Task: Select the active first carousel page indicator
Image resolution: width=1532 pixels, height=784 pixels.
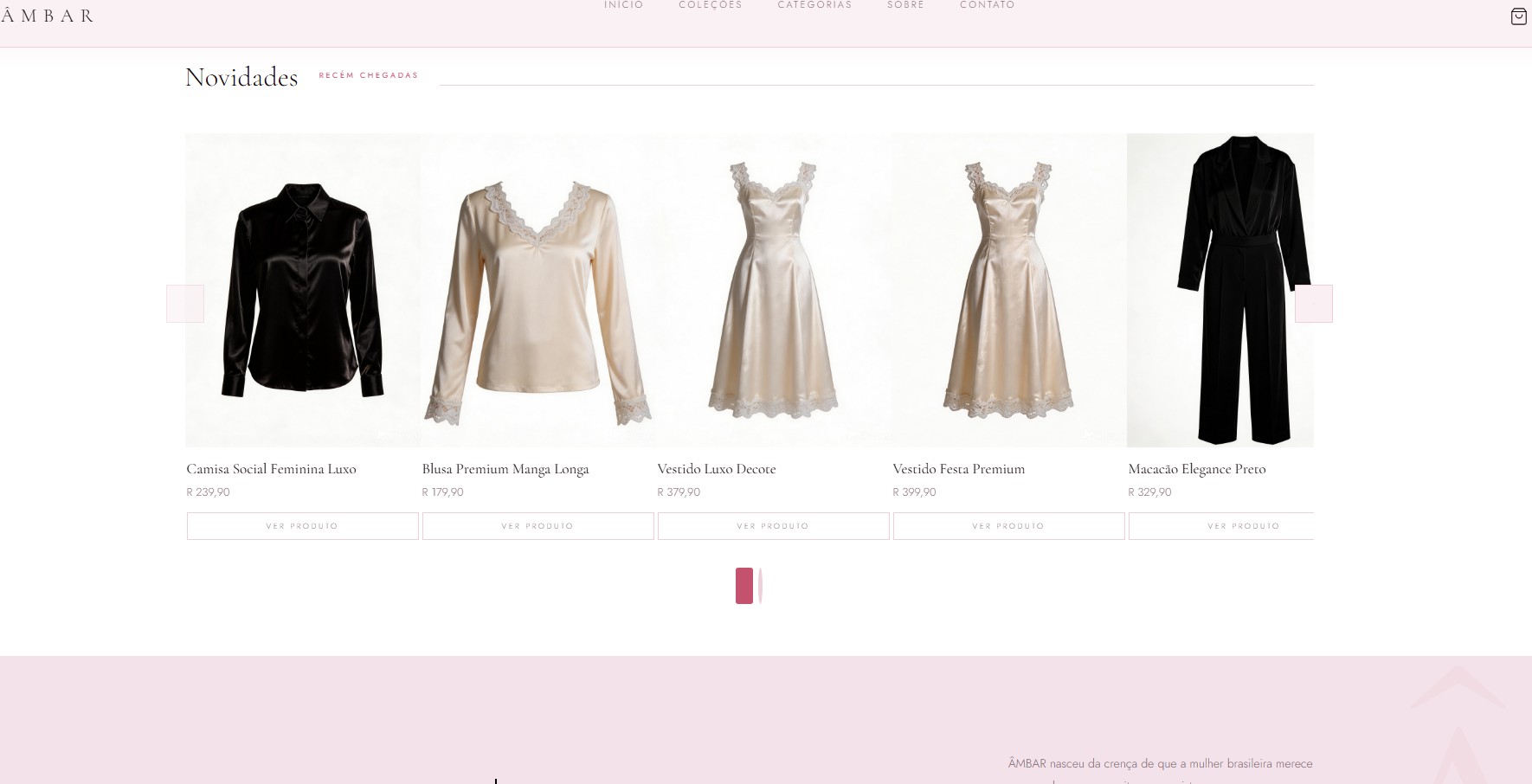Action: (743, 586)
